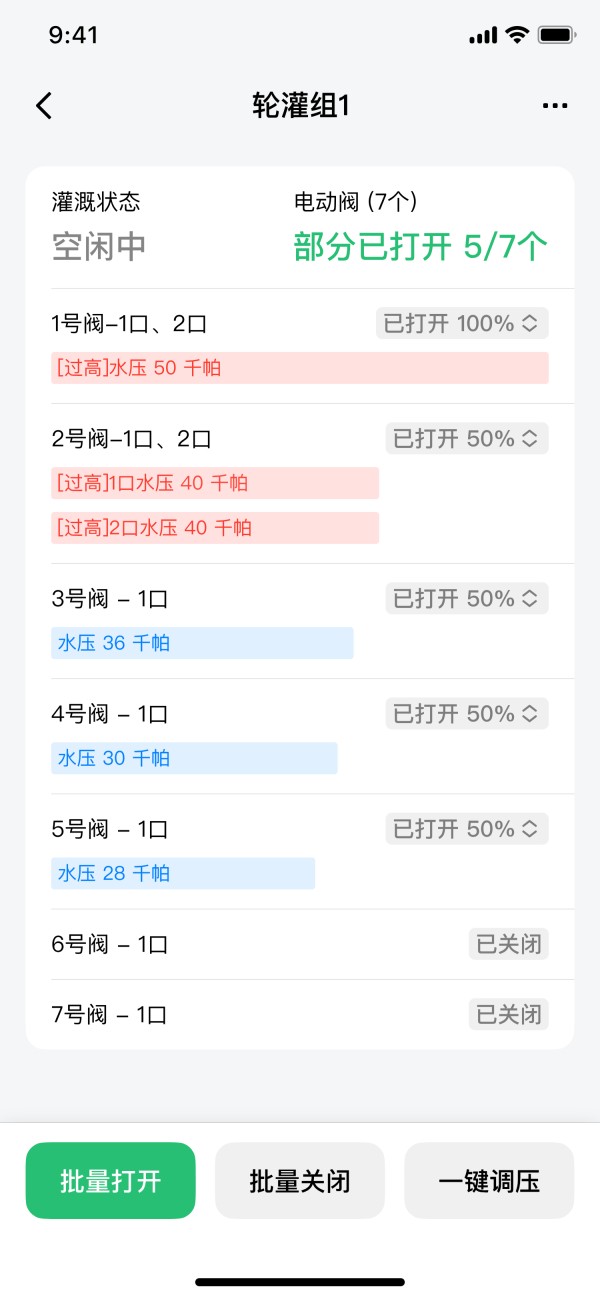Tap the "一键调压" button
The width and height of the screenshot is (600, 1299).
click(x=489, y=1181)
